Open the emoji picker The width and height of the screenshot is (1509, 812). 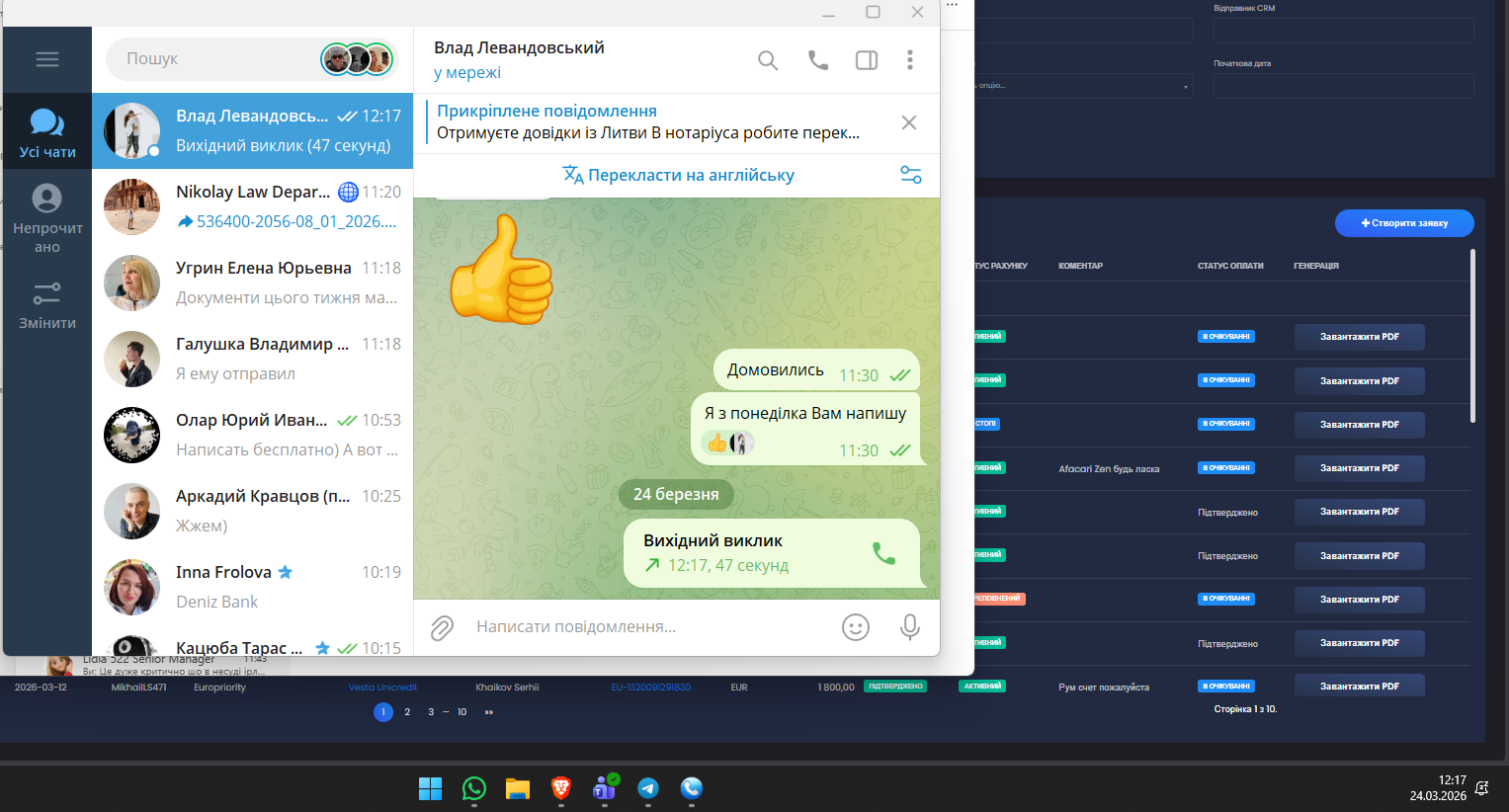tap(856, 627)
